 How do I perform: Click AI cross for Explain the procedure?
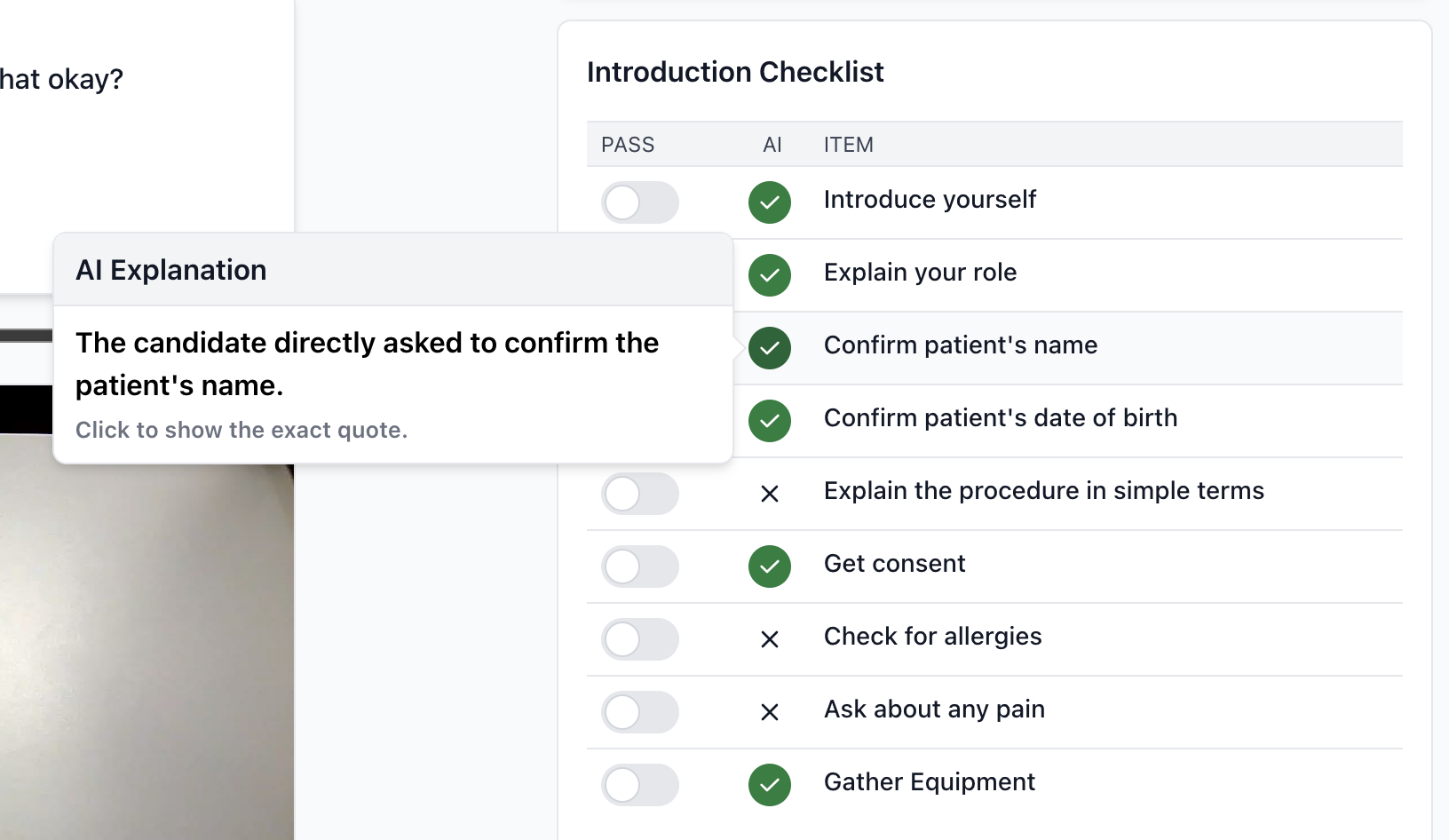770,494
